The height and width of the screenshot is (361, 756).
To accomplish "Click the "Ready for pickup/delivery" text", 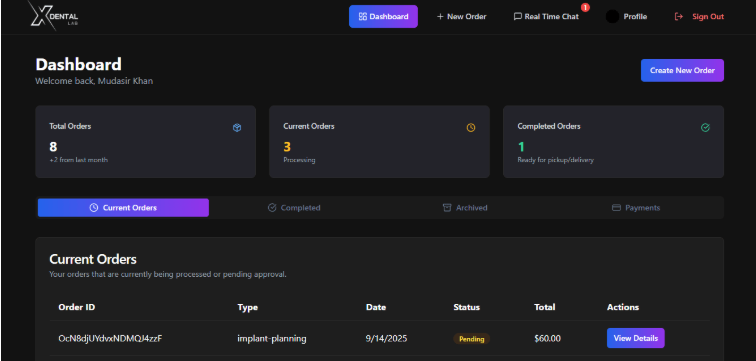I will click(x=555, y=160).
